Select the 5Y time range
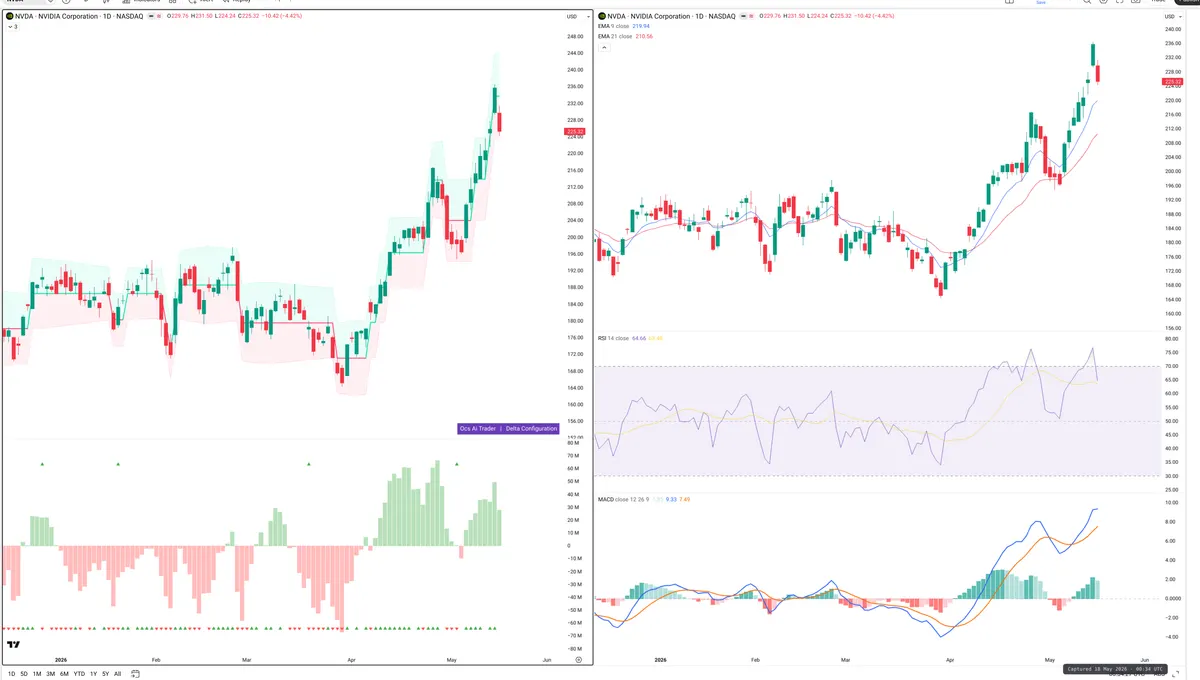Viewport: 1200px width, 680px height. click(x=105, y=674)
